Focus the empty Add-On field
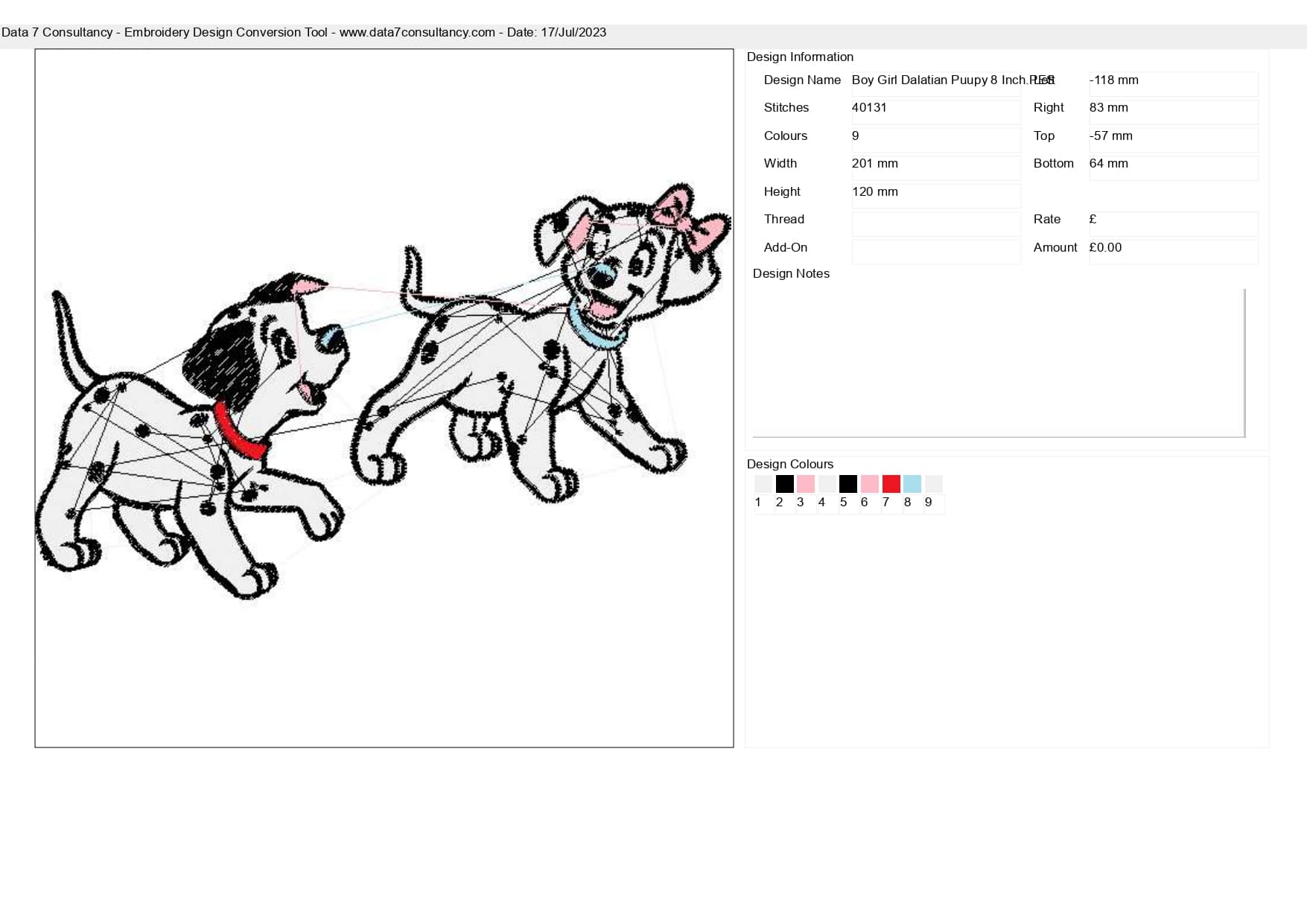The width and height of the screenshot is (1307, 924). (x=936, y=252)
